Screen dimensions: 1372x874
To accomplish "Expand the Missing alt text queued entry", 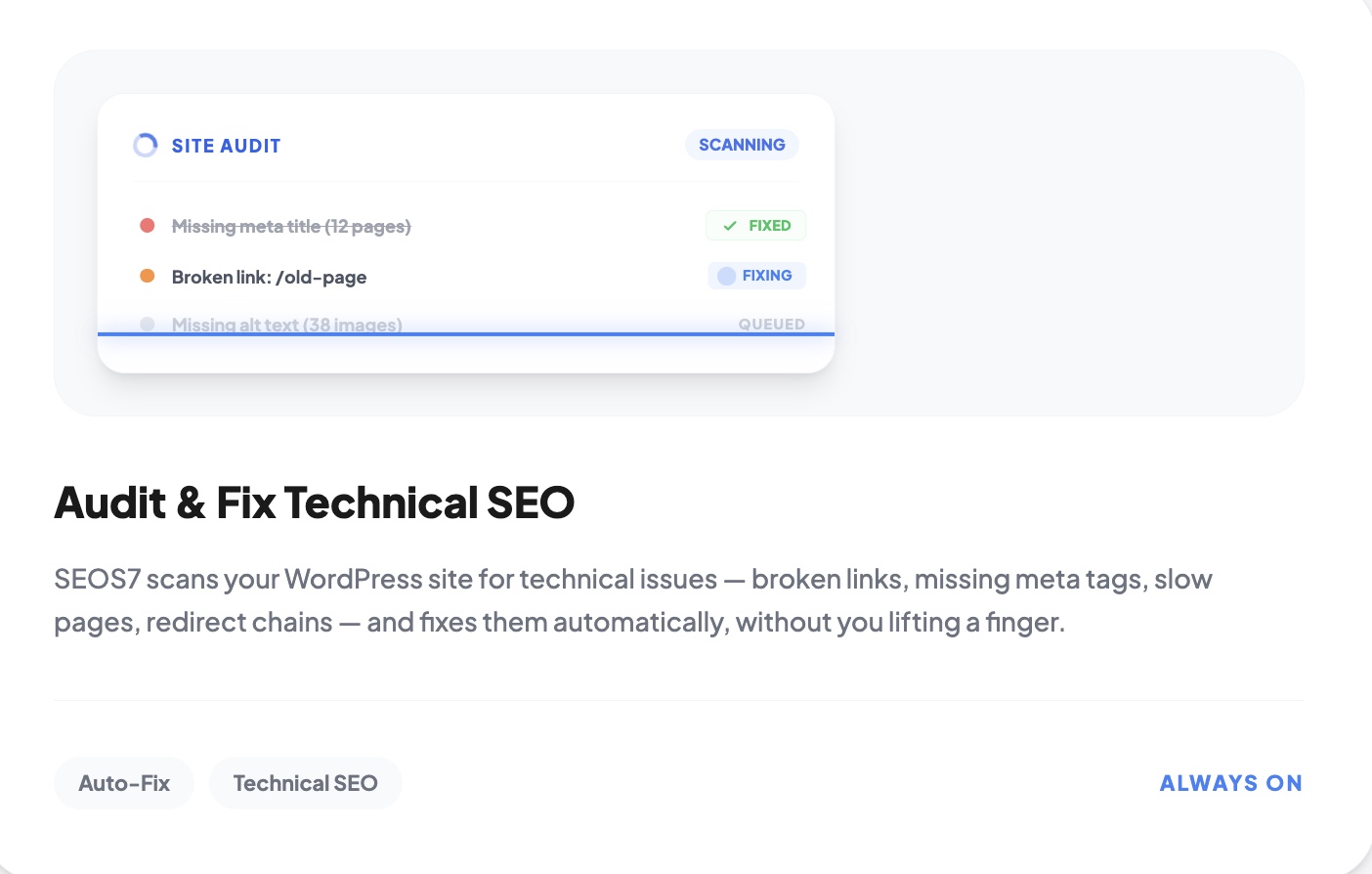I will [x=286, y=324].
